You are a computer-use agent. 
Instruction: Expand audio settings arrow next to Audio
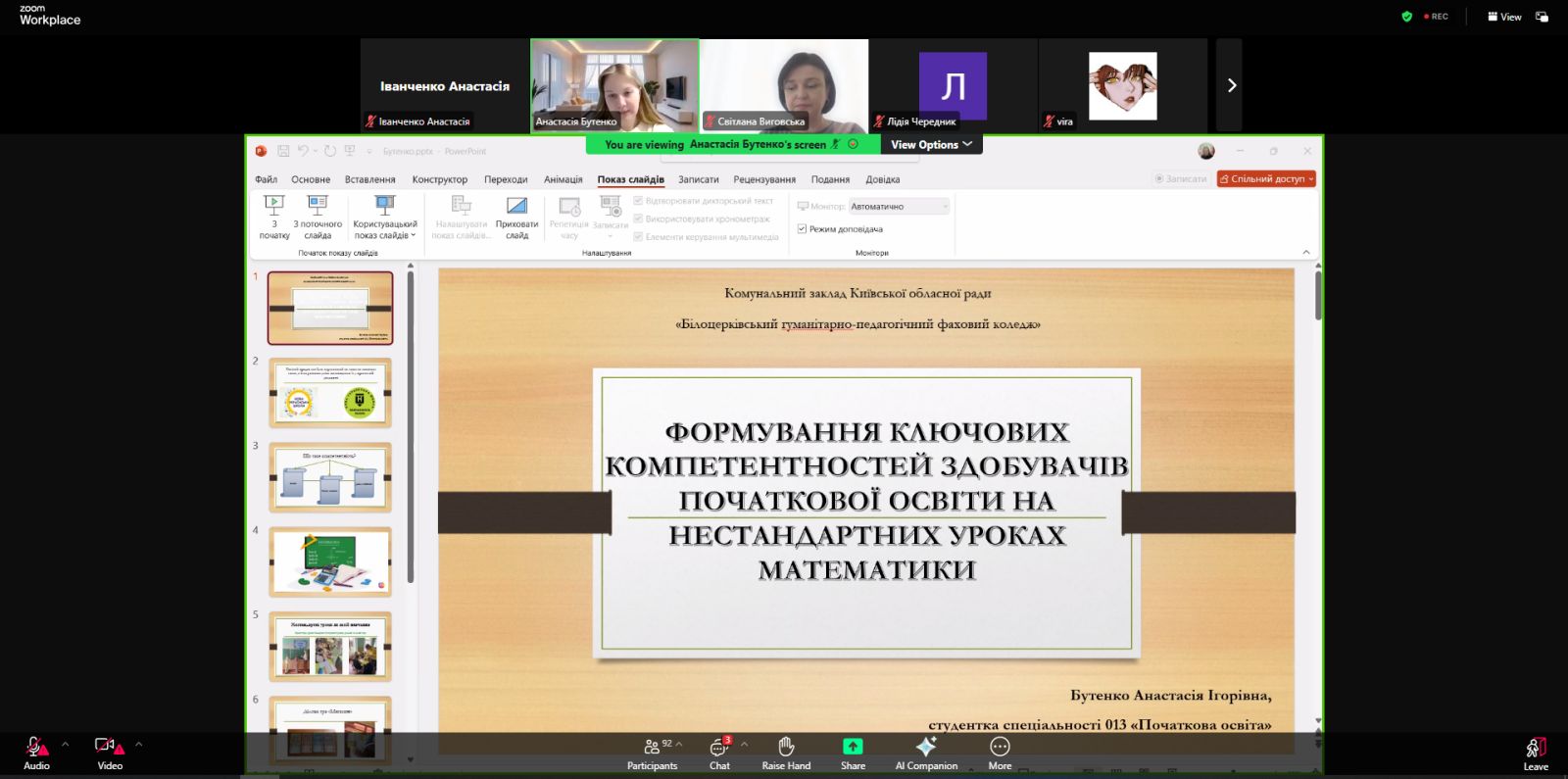(x=66, y=745)
